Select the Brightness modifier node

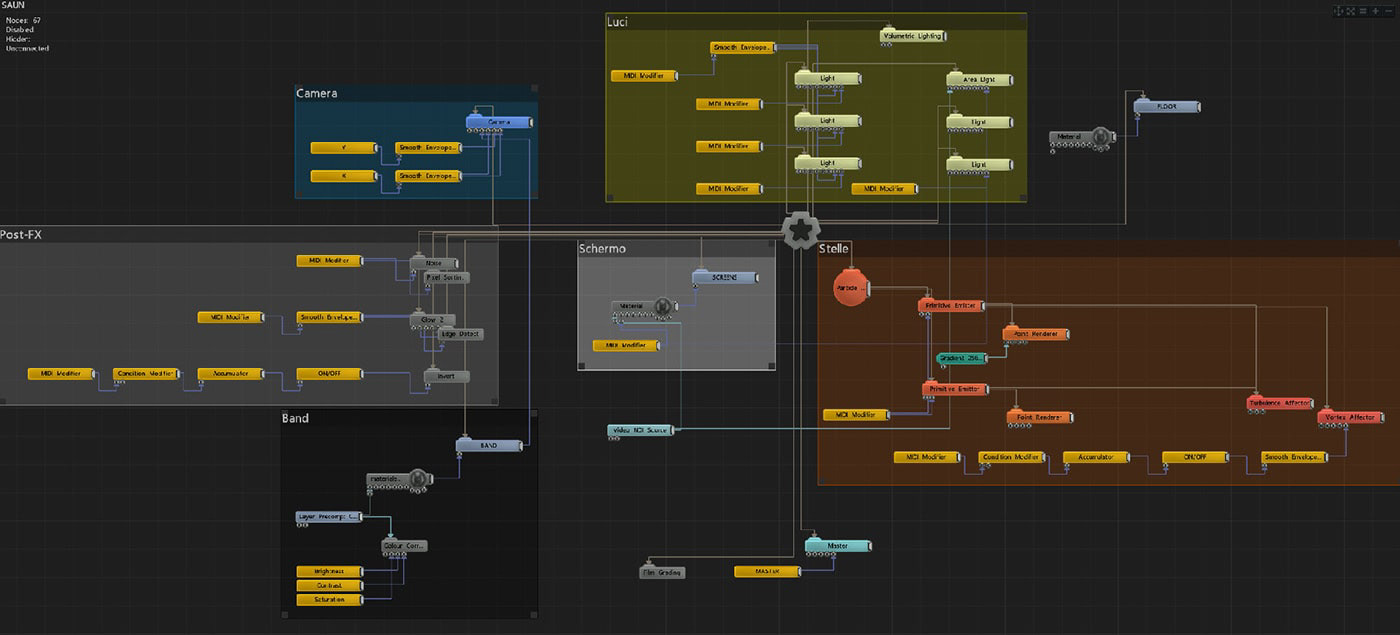(329, 571)
